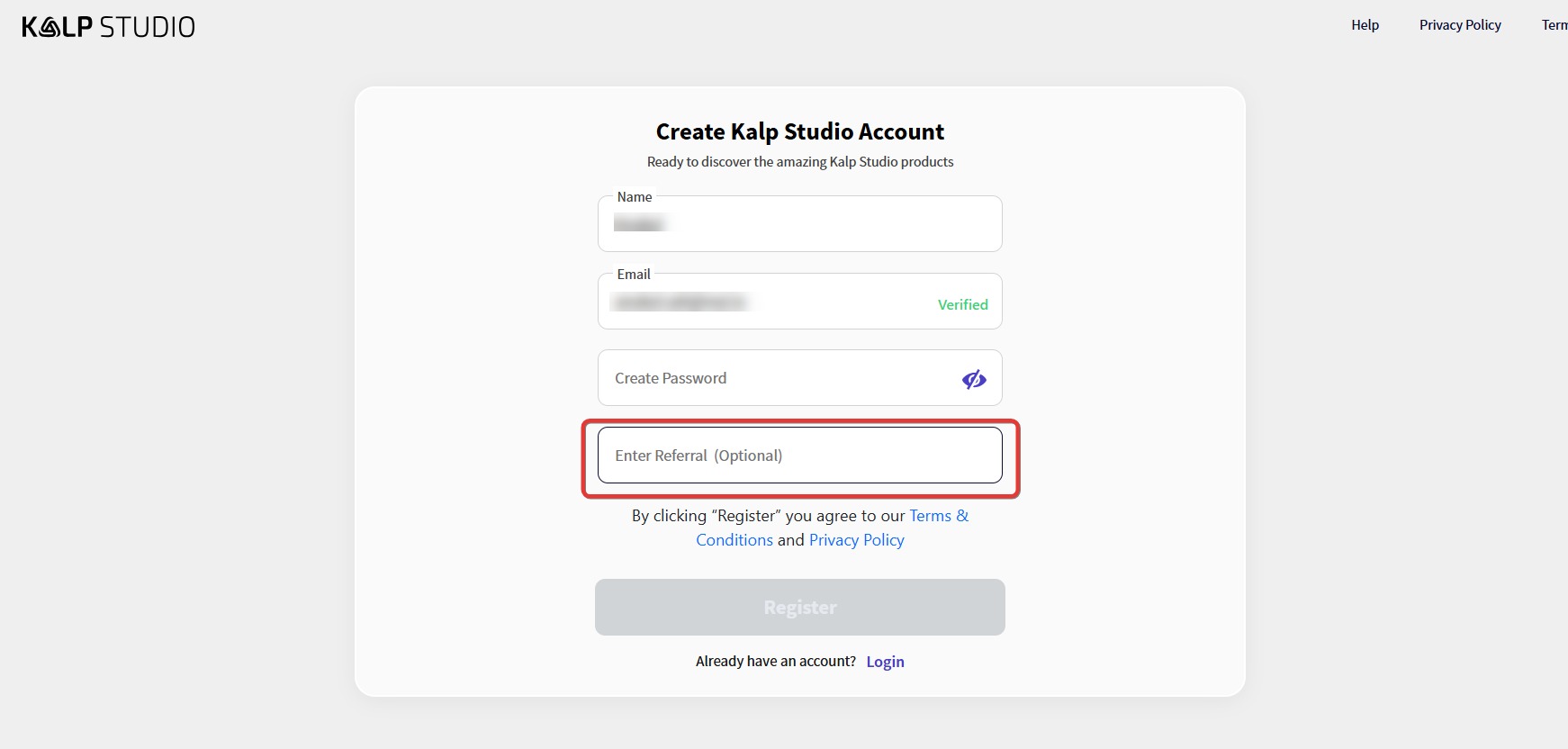Image resolution: width=1568 pixels, height=749 pixels.
Task: Click the Create Kalp Studio Account heading
Action: [x=799, y=131]
